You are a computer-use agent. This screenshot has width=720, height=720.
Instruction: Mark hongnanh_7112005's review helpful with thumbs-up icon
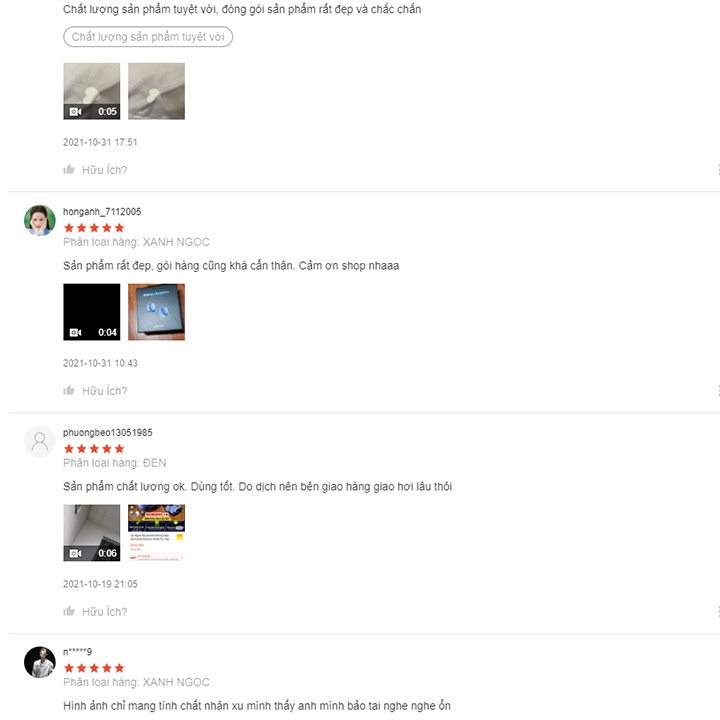pos(69,391)
